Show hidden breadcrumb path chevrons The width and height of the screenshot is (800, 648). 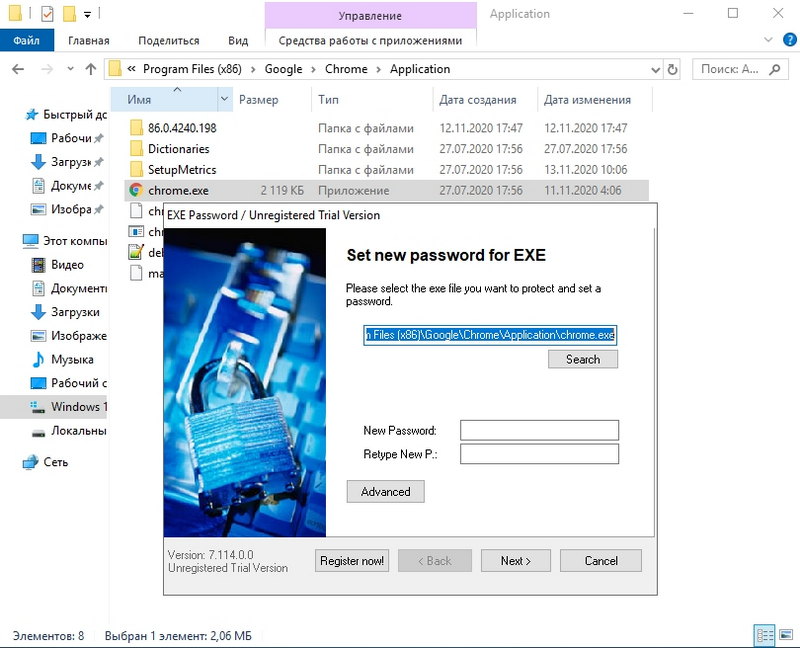(131, 69)
